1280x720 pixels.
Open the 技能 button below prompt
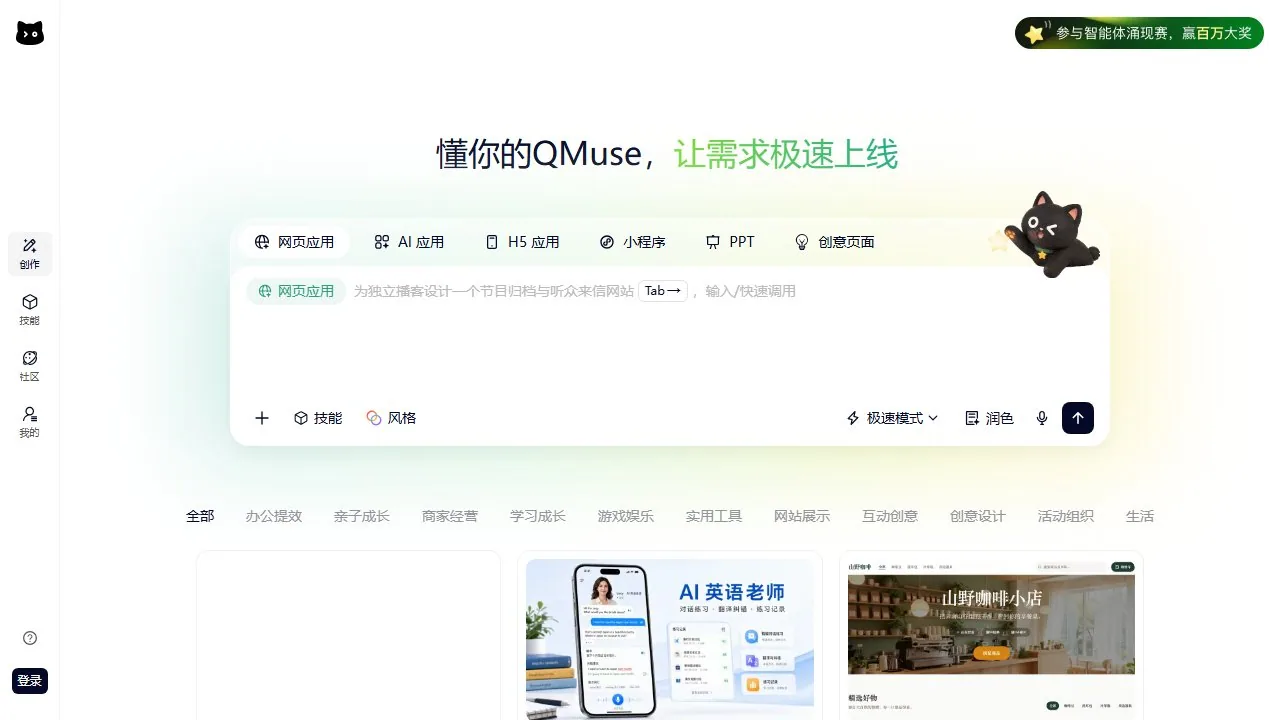tap(318, 418)
